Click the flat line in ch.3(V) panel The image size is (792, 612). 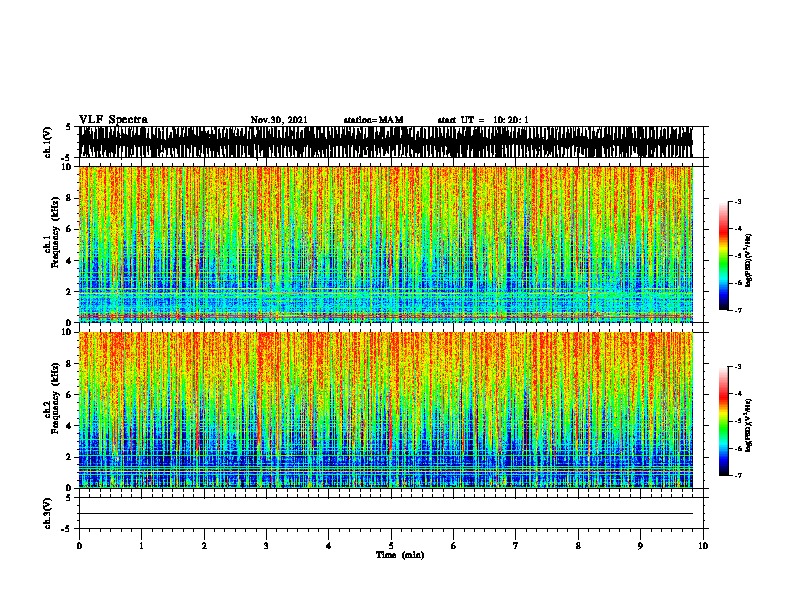[x=385, y=514]
